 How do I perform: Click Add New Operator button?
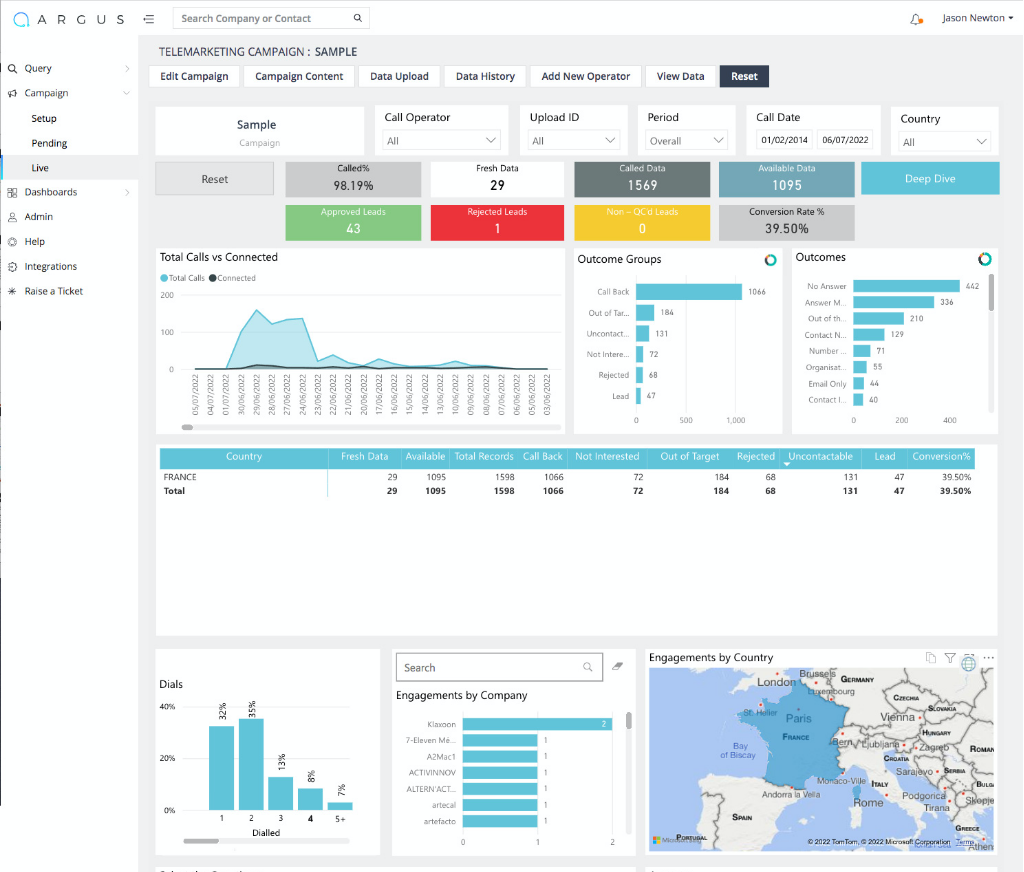(586, 76)
